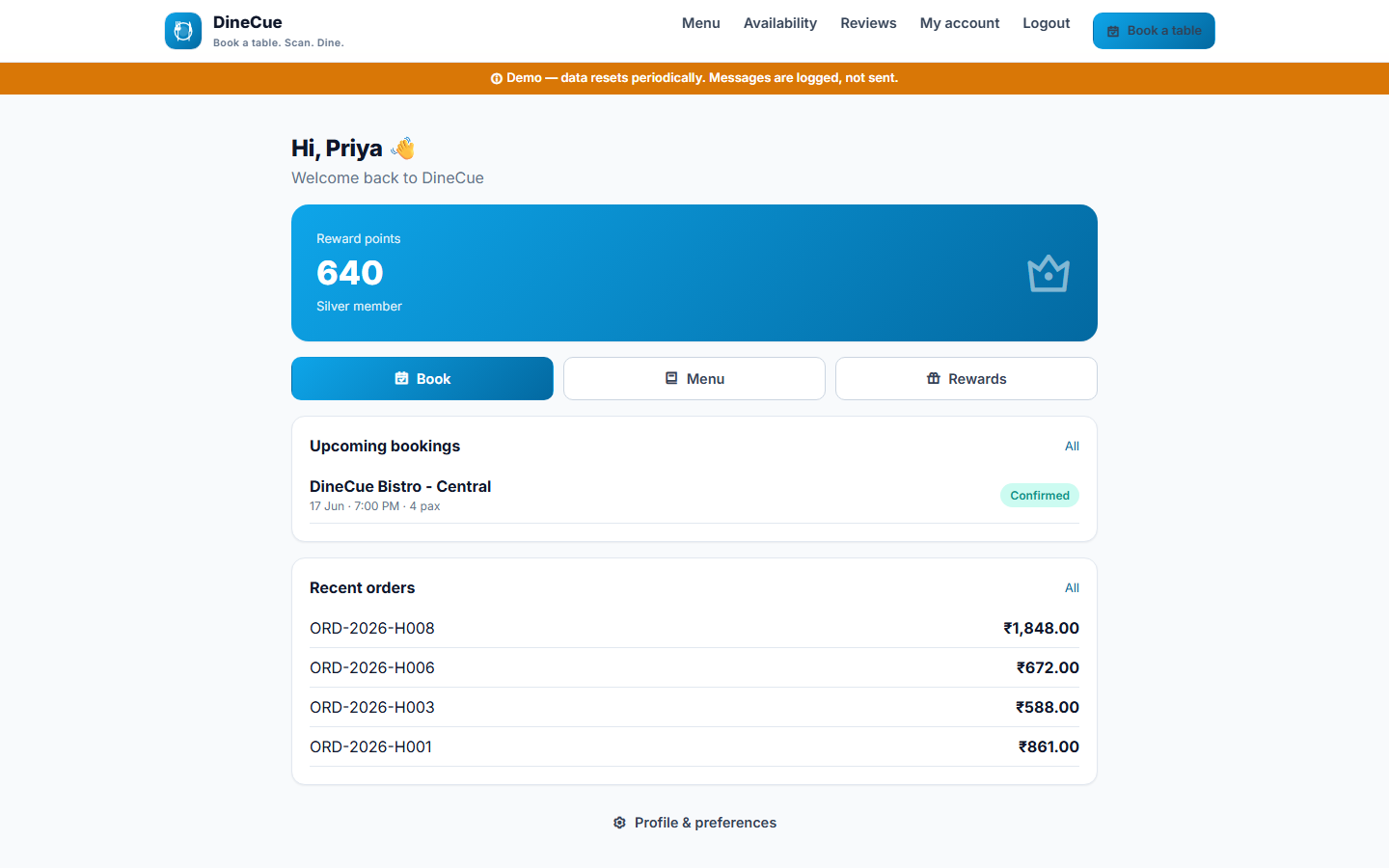1389x868 pixels.
Task: Open Profile & preferences link
Action: pyautogui.click(x=694, y=823)
